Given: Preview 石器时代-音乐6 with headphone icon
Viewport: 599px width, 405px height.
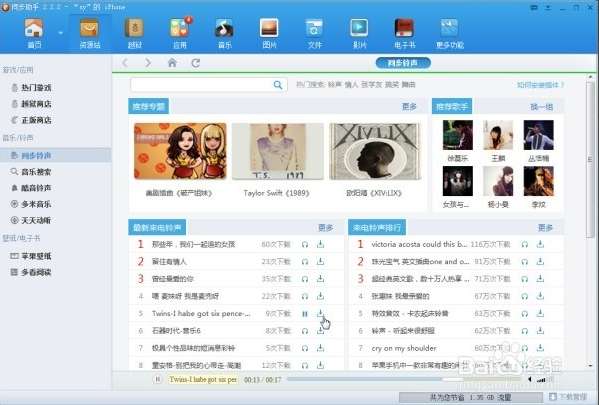Looking at the screenshot, I should [305, 331].
